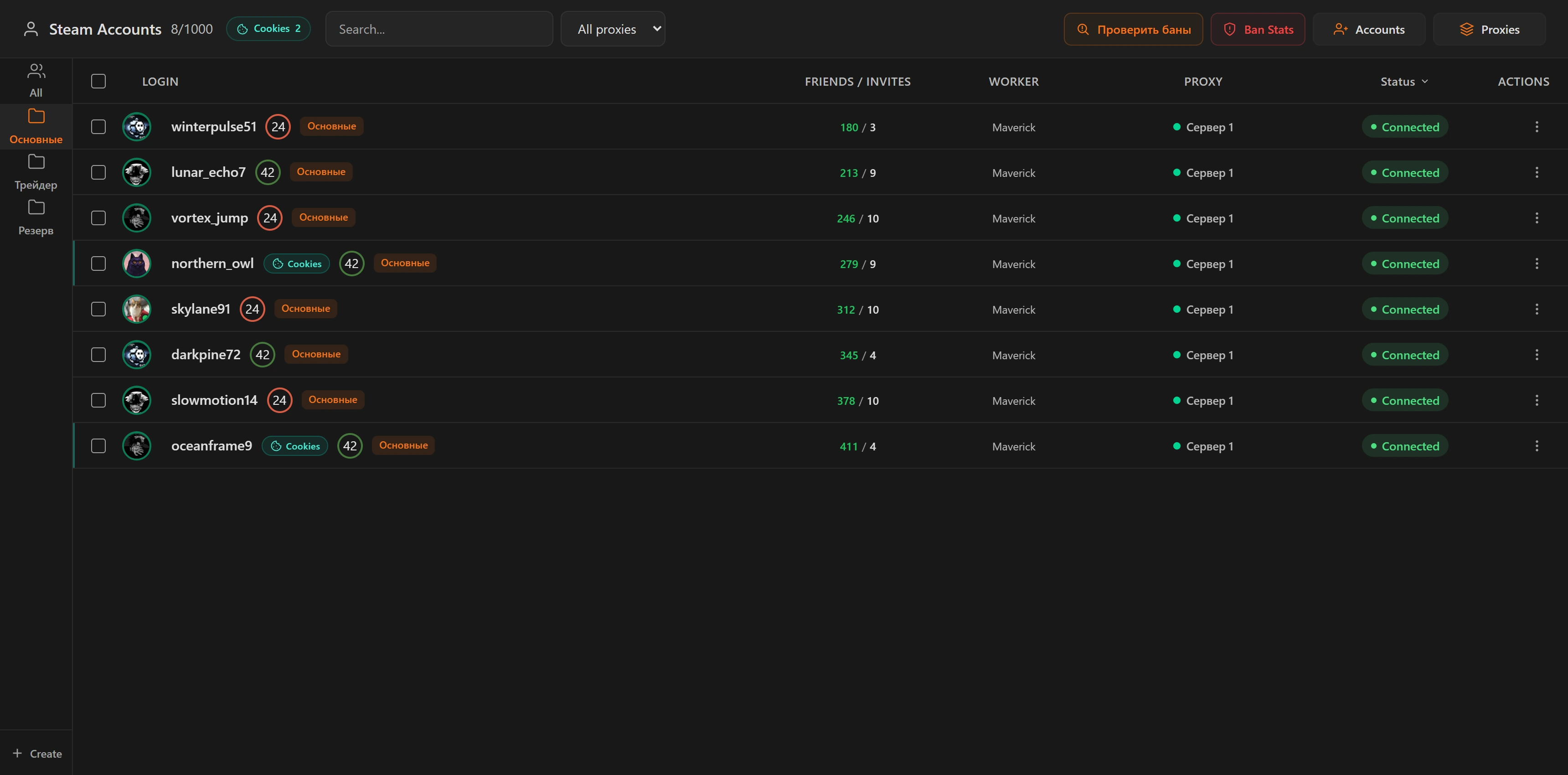Screen dimensions: 1568x775
Task: Click the slowmotion14 login name
Action: click(x=214, y=400)
